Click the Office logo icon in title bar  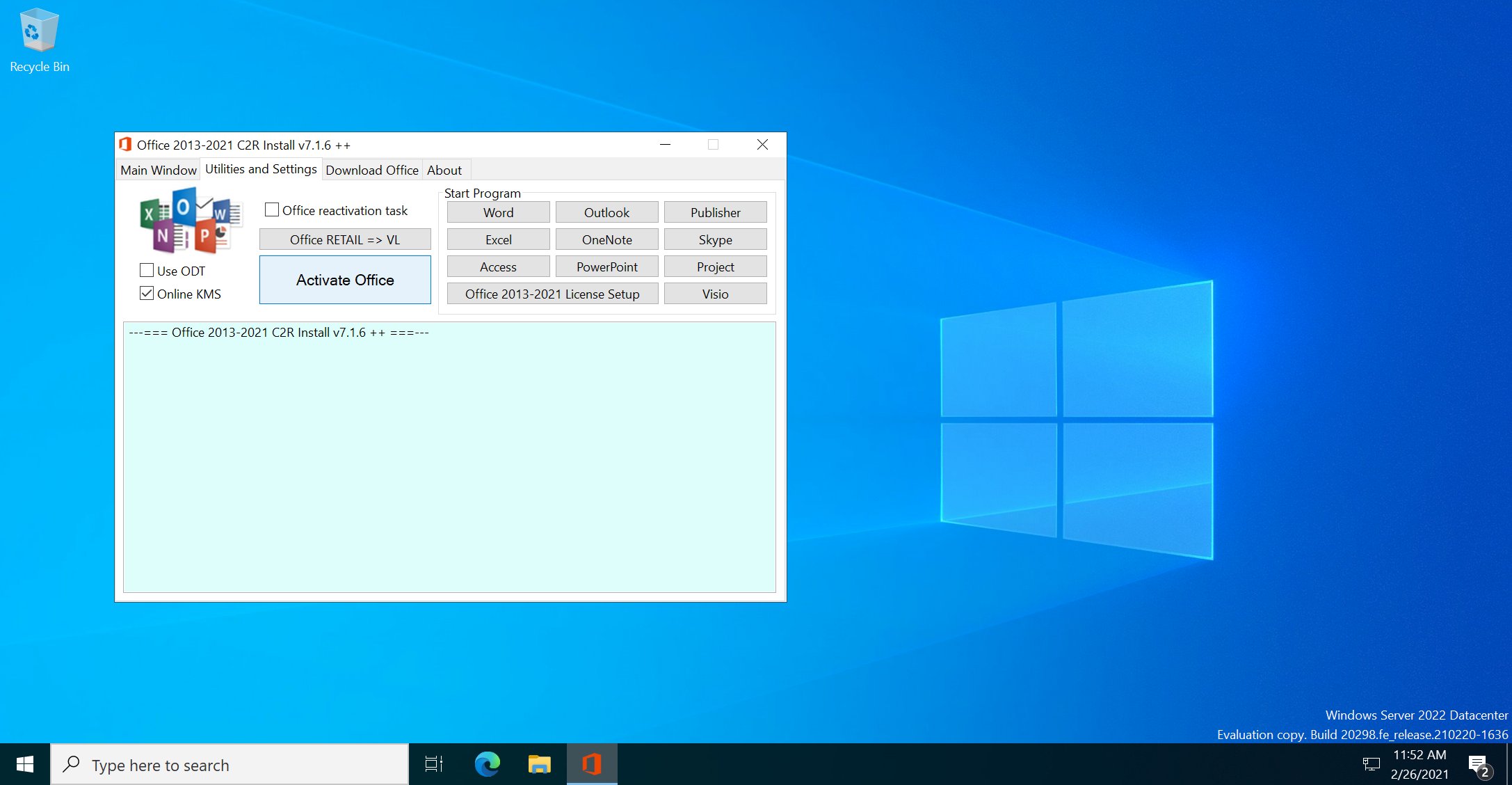[x=125, y=144]
